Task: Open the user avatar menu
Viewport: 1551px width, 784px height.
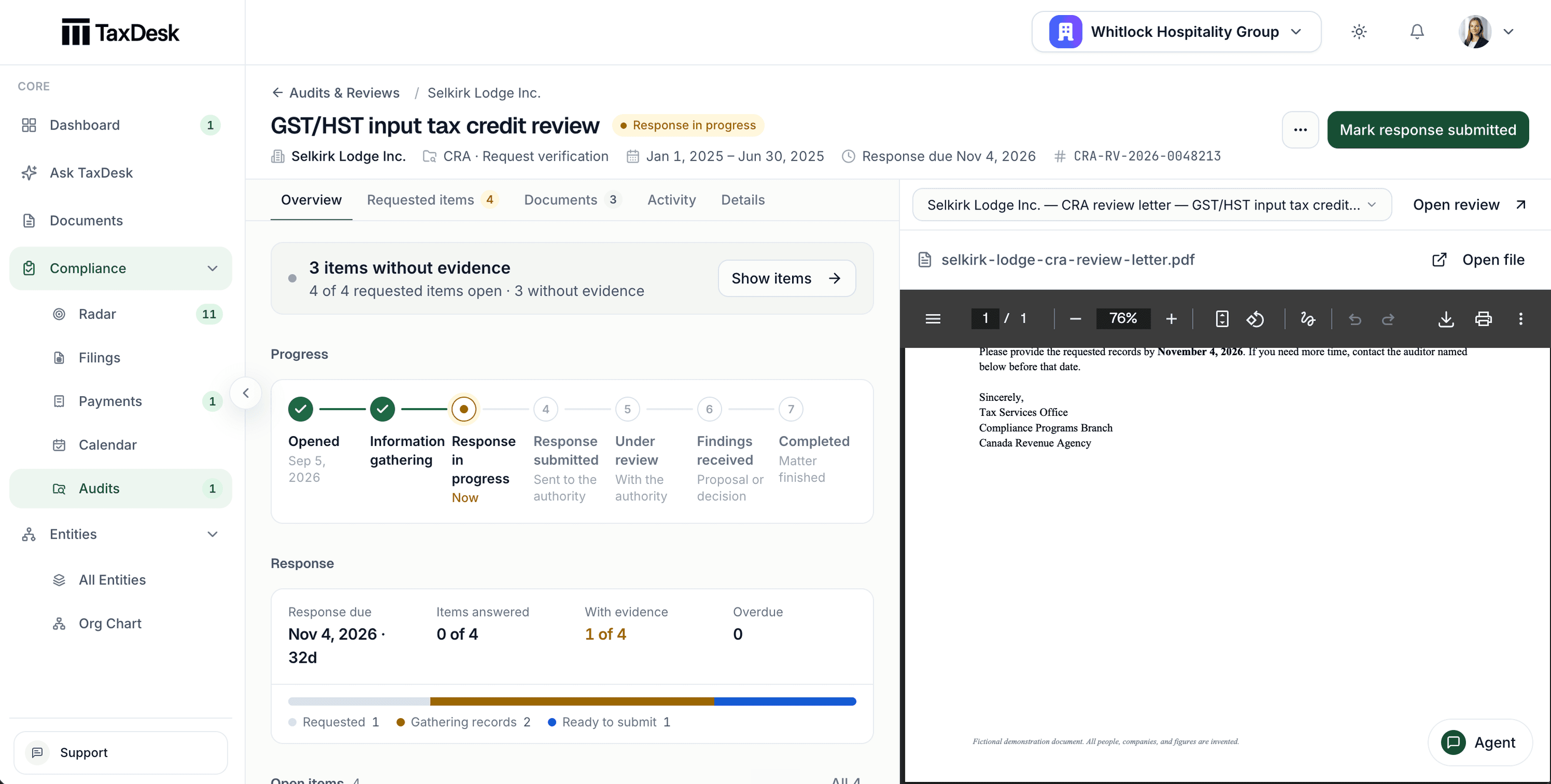Action: coord(1486,31)
